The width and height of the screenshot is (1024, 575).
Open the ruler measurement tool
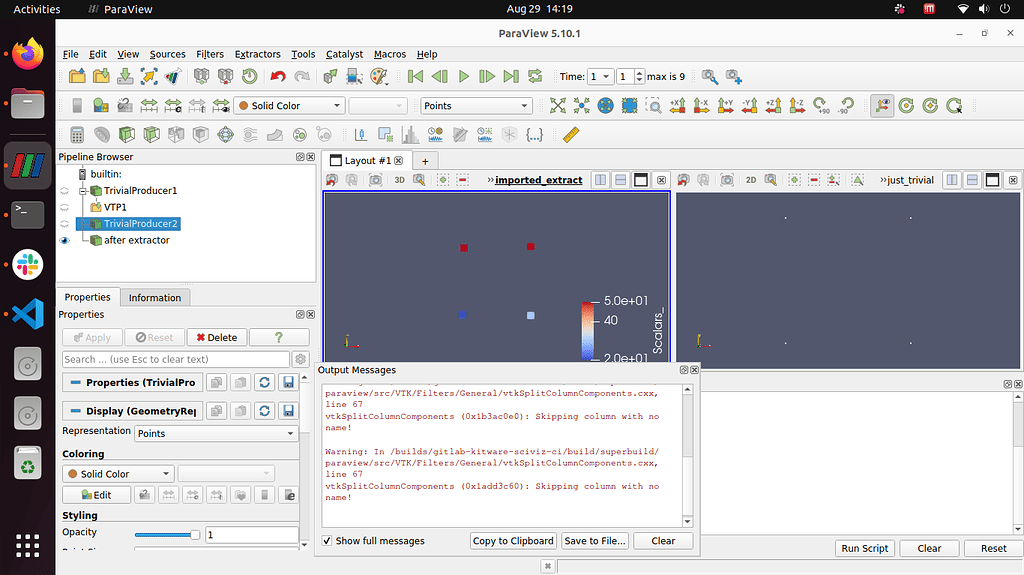tap(571, 134)
